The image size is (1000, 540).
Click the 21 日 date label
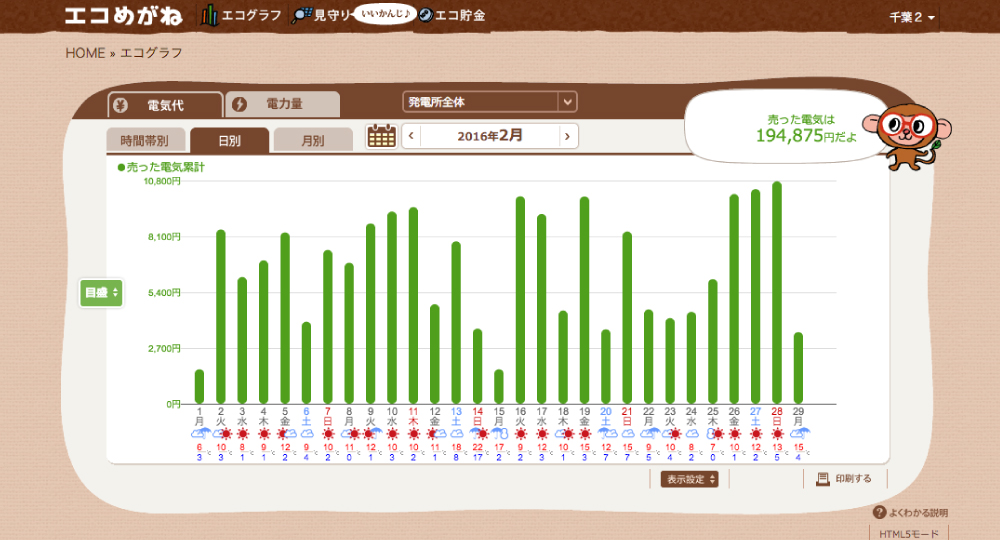(627, 416)
